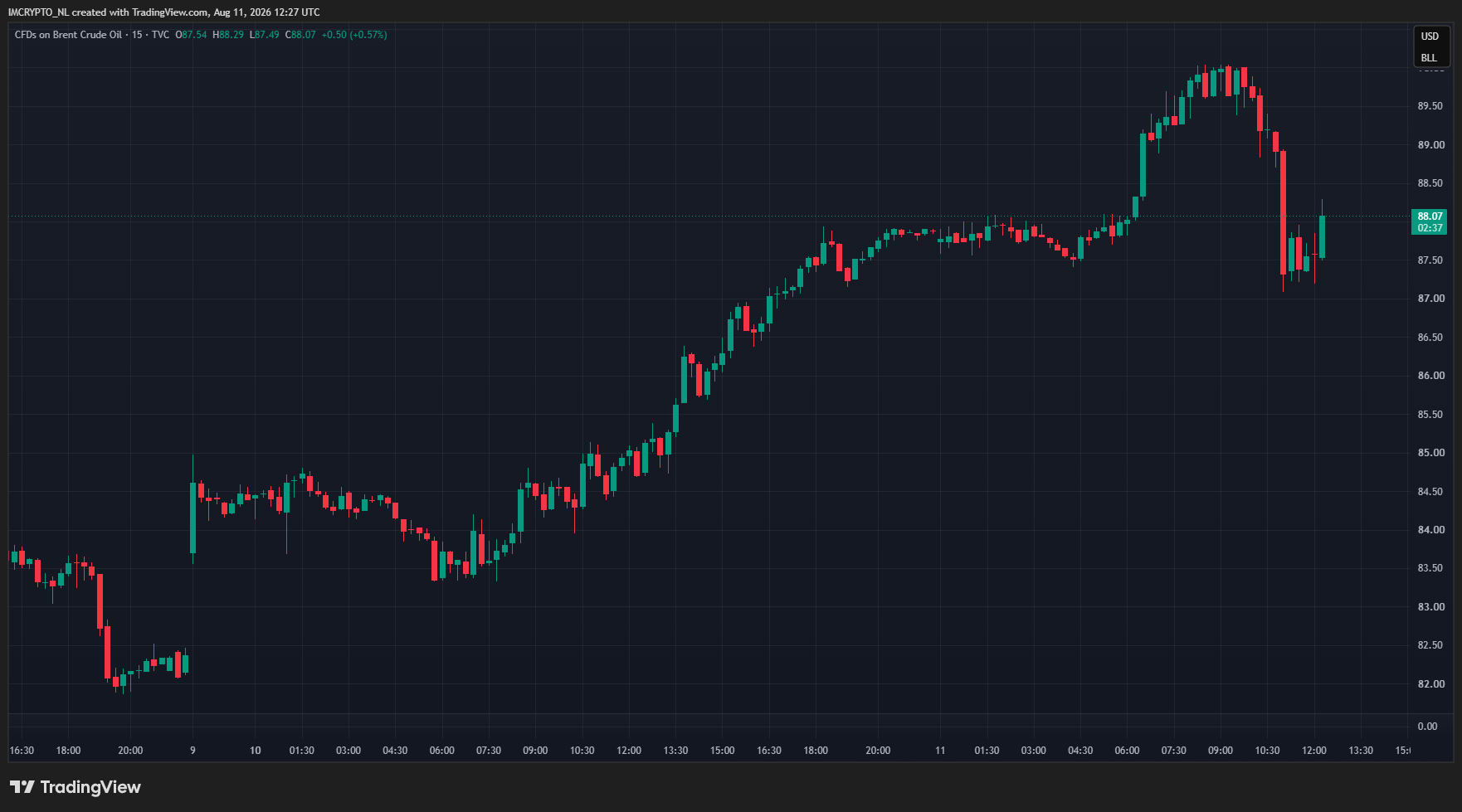Viewport: 1462px width, 812px height.
Task: Click the 85.50 price axis label
Action: pos(1430,415)
